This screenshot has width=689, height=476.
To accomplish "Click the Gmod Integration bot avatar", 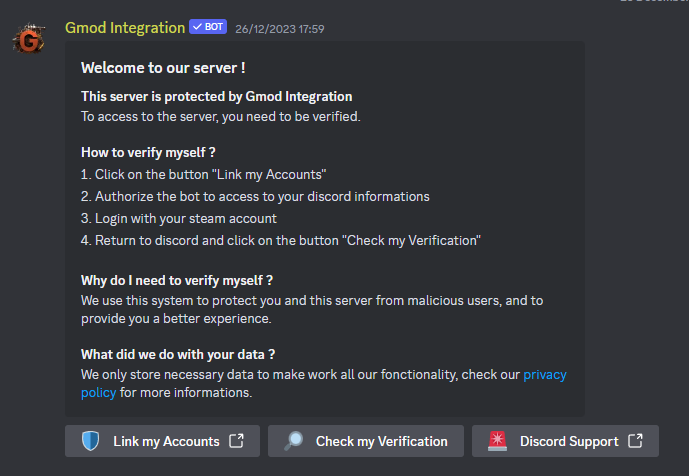I will tap(29, 38).
